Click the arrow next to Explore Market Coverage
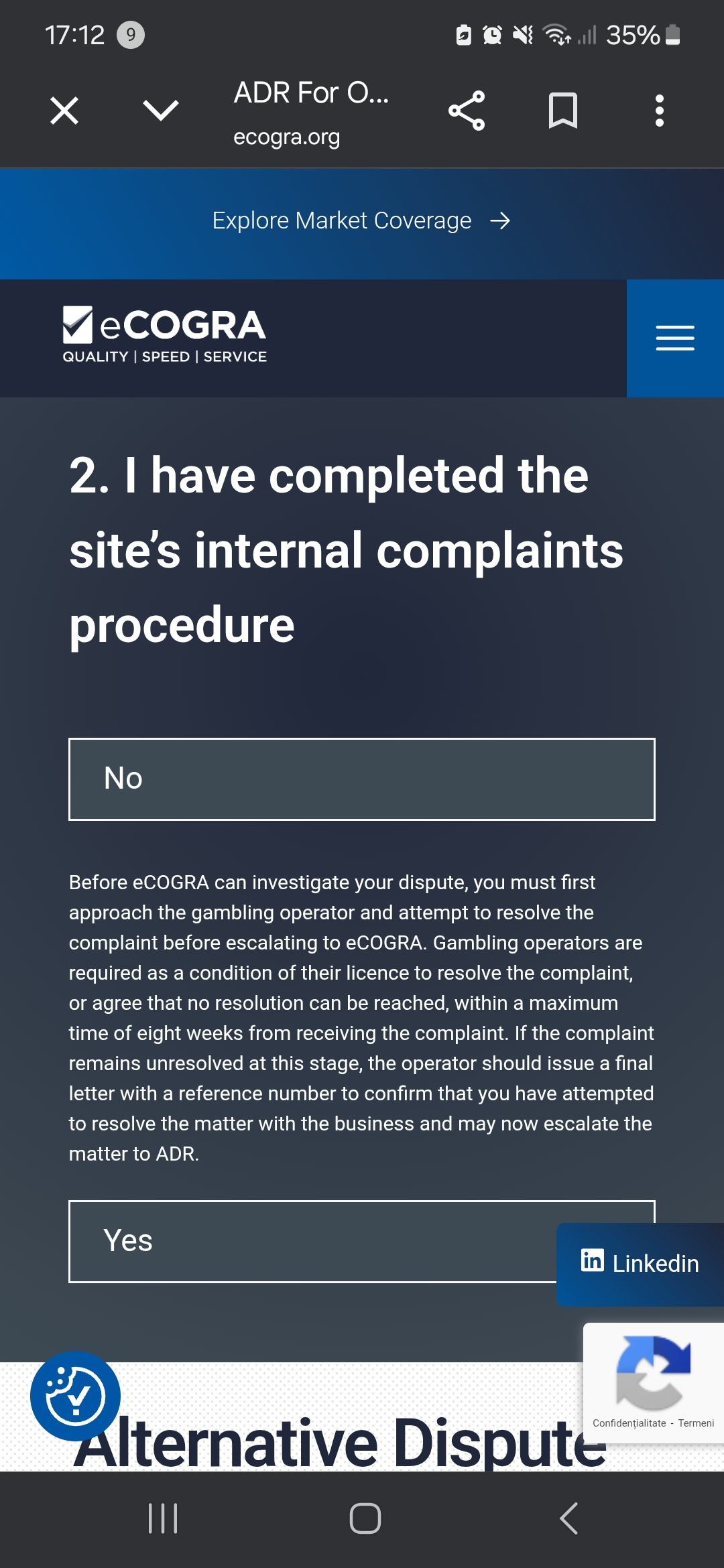The width and height of the screenshot is (724, 1568). 500,221
